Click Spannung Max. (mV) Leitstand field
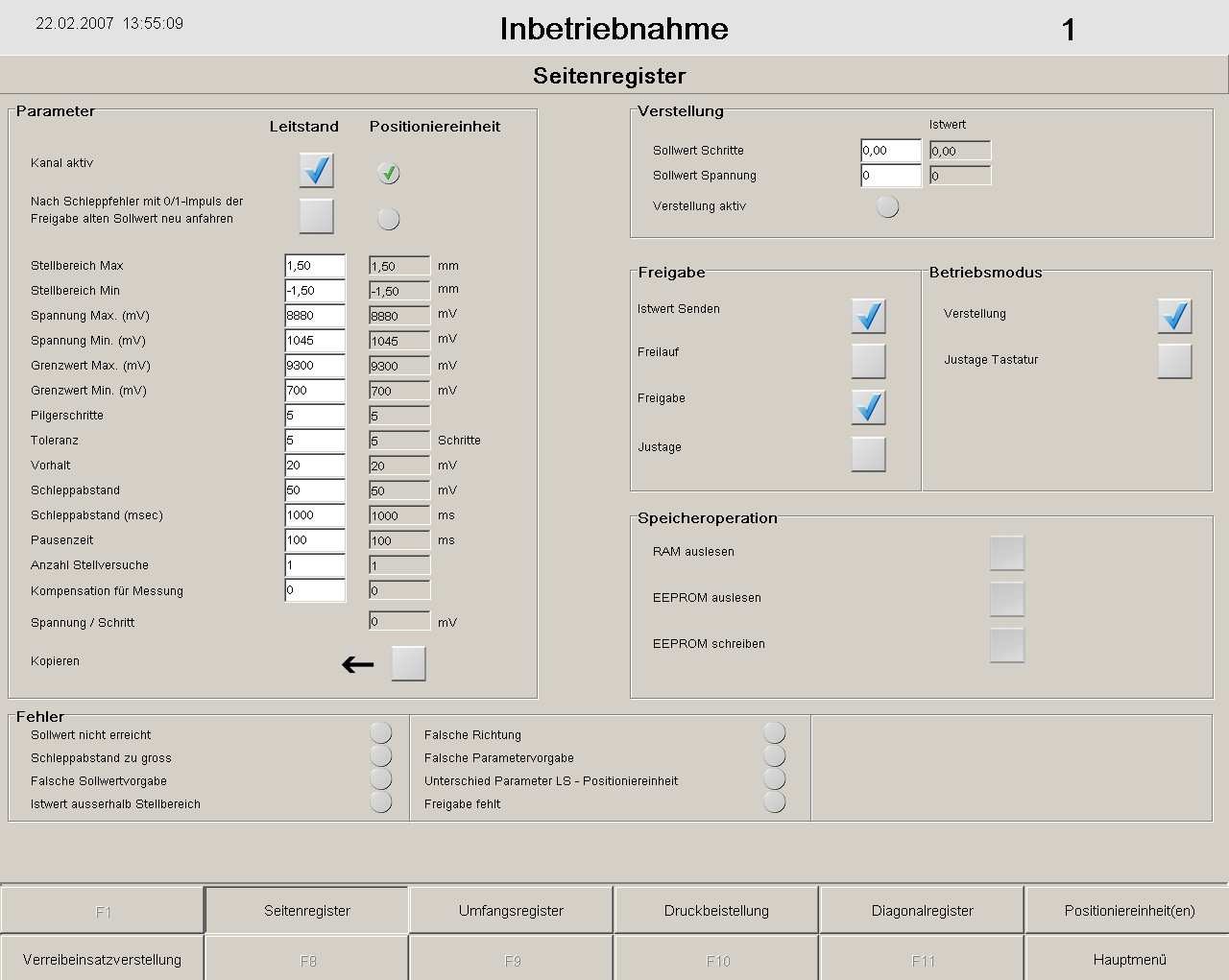Screen dimensions: 1229x980 point(315,316)
